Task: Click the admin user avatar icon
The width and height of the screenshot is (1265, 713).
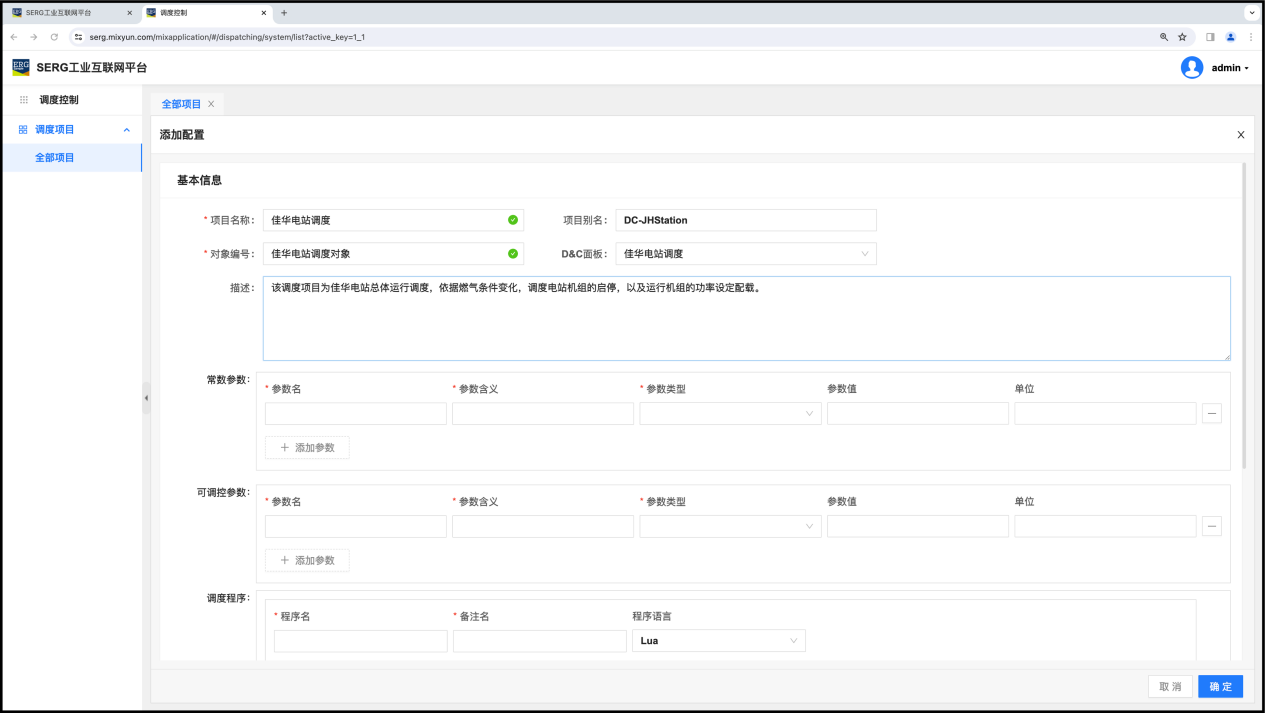Action: tap(1191, 67)
